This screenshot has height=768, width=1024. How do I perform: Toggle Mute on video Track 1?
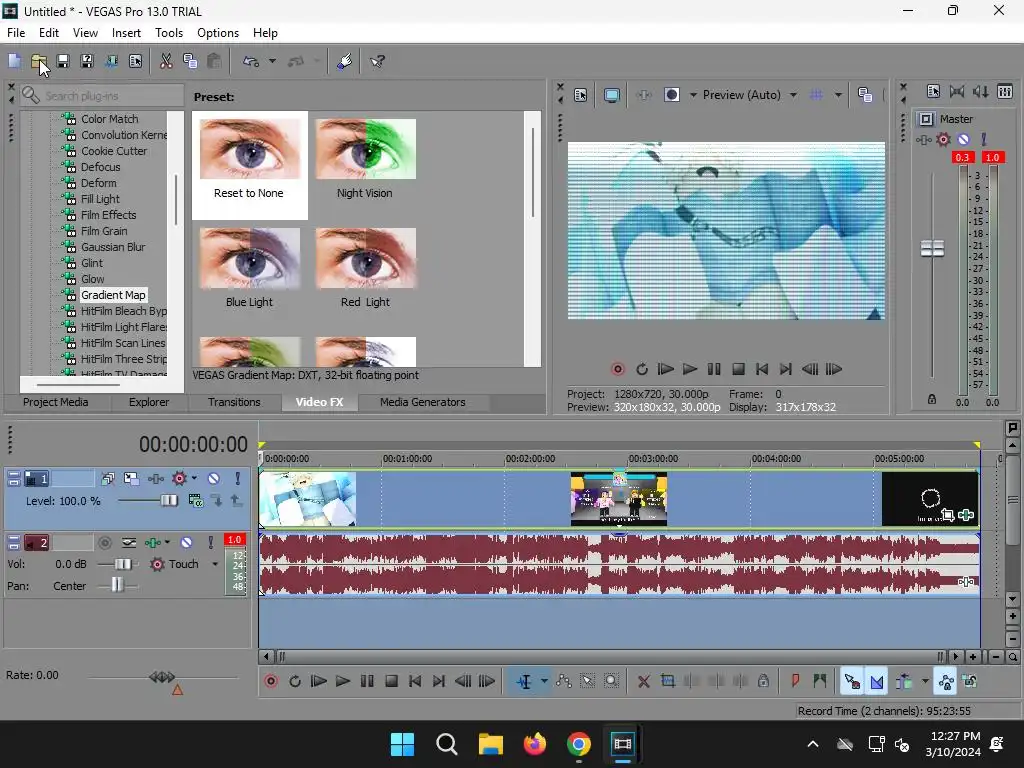[214, 479]
